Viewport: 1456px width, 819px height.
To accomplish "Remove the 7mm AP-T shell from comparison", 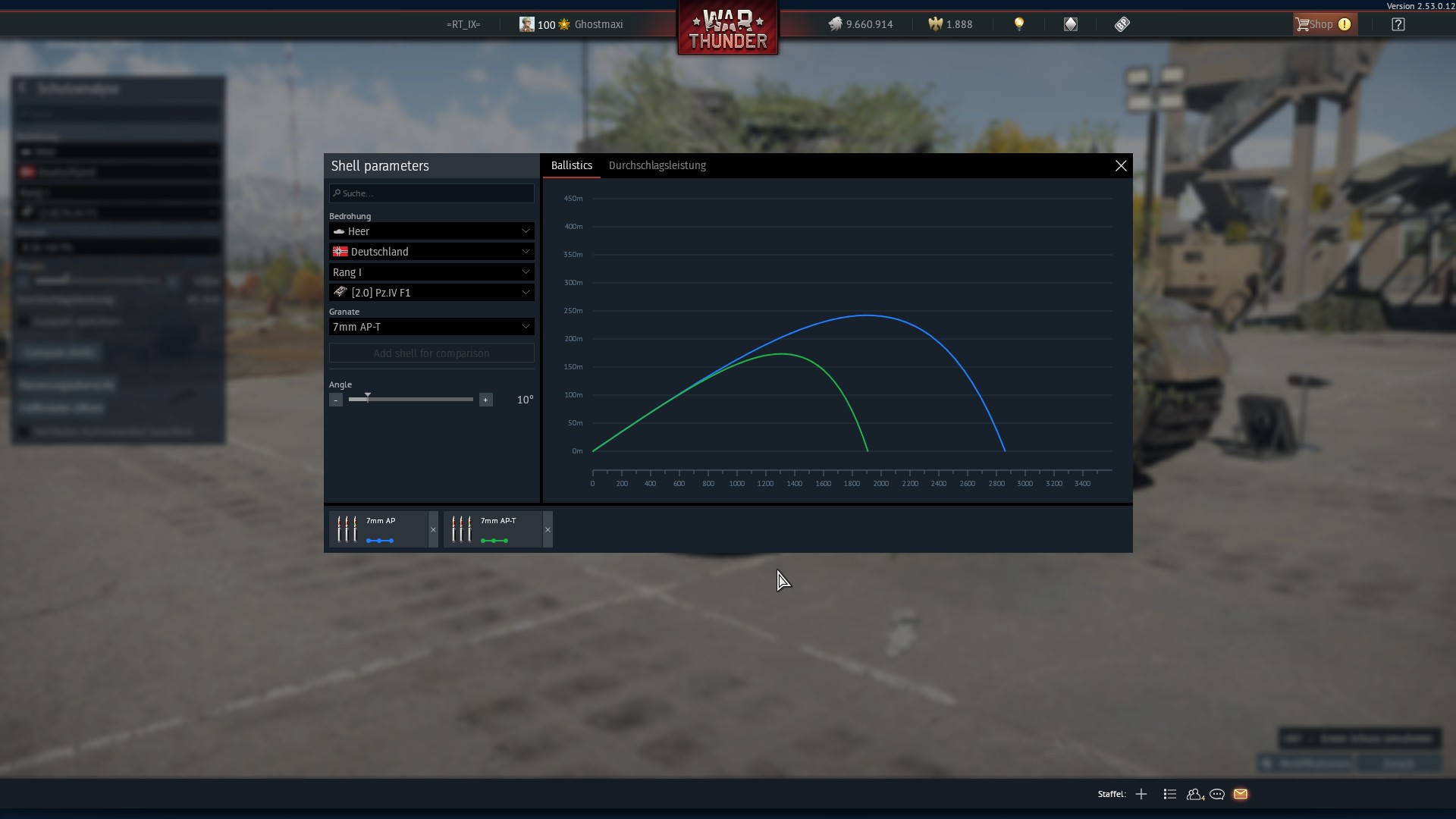I will [x=548, y=529].
